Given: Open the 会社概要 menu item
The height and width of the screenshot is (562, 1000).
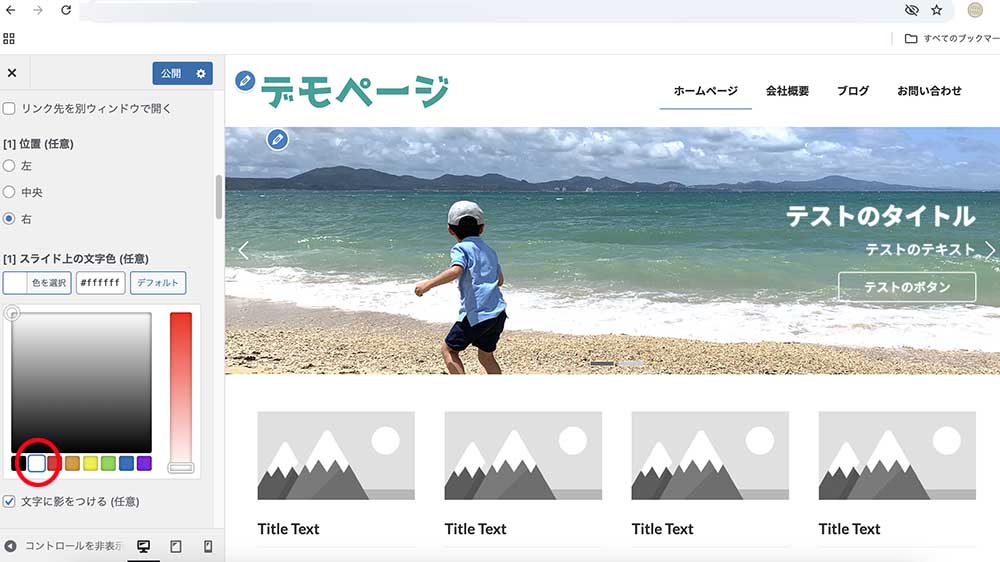Looking at the screenshot, I should point(787,91).
